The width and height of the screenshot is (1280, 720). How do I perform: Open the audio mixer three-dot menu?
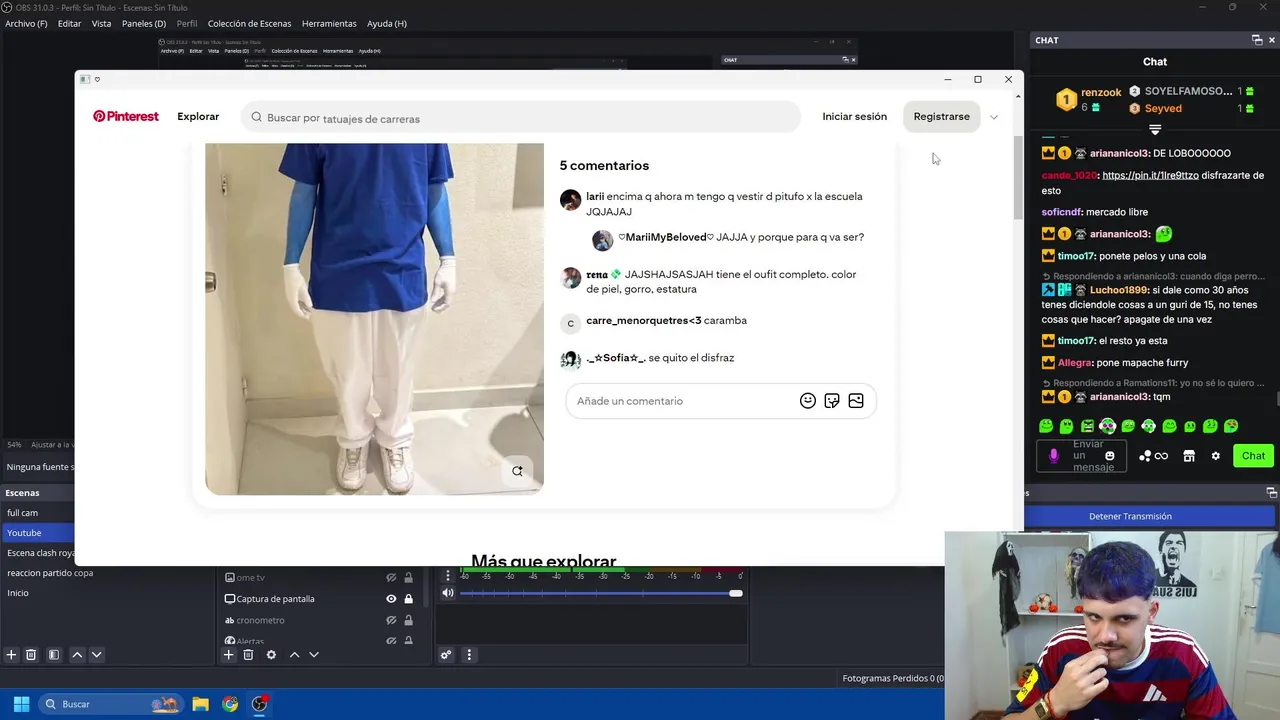tap(469, 655)
